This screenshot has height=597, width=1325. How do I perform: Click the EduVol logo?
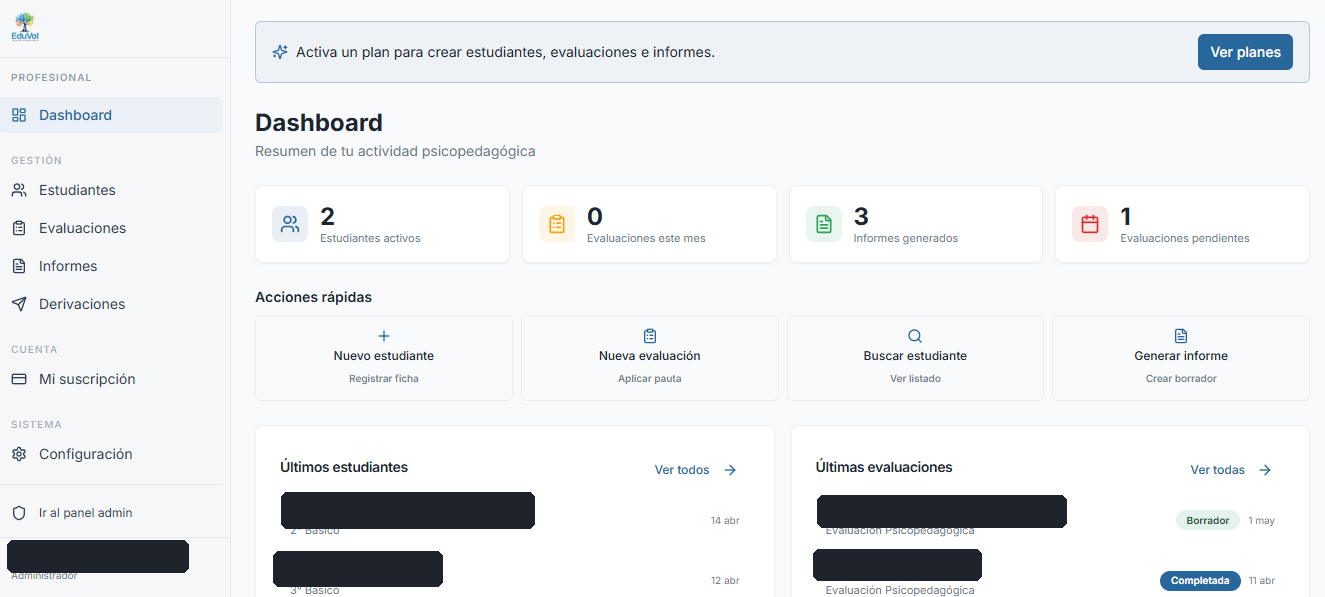click(25, 27)
